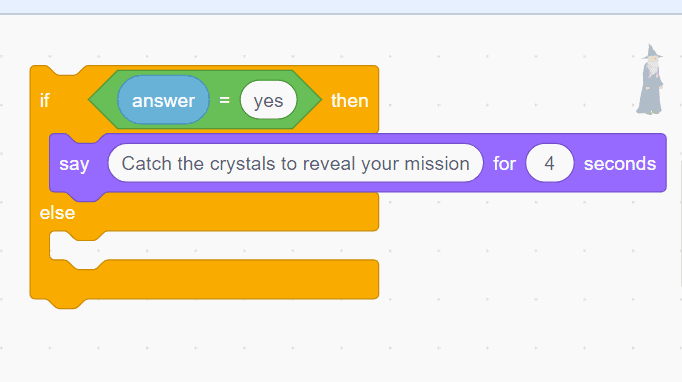Screen dimensions: 682x382
Task: Click the orange area right of the else label
Action: pyautogui.click(x=226, y=213)
